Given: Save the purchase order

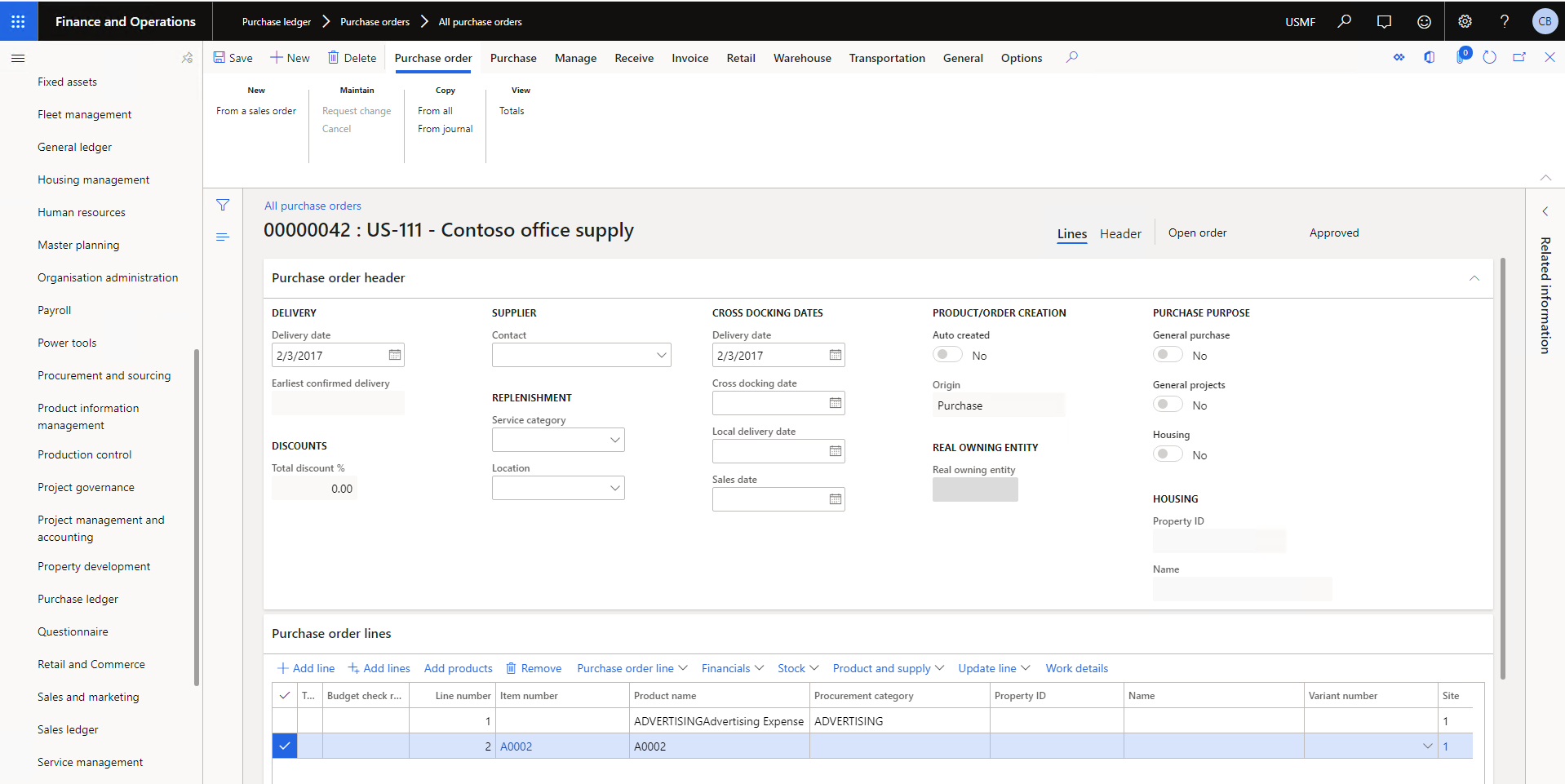Looking at the screenshot, I should coord(233,58).
